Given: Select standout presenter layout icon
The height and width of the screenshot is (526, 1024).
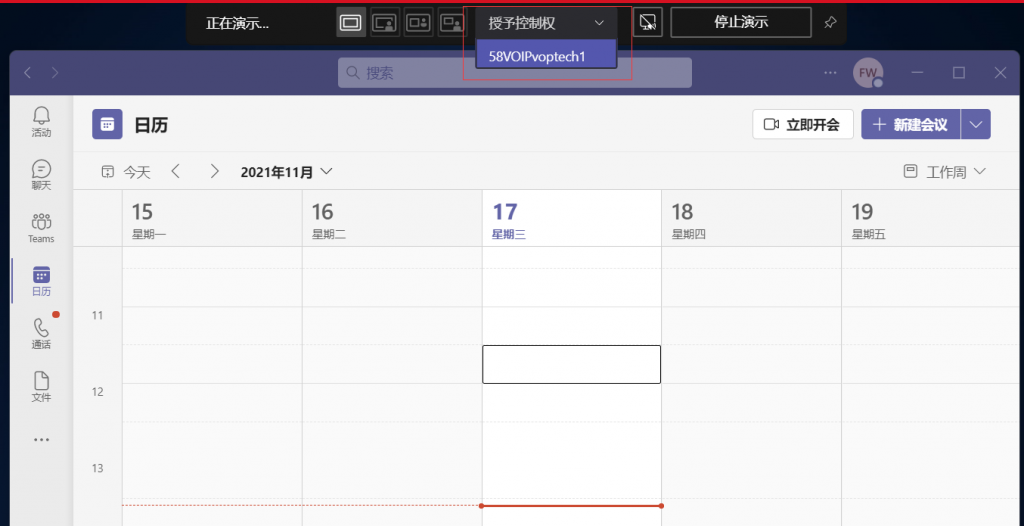Looking at the screenshot, I should click(385, 23).
